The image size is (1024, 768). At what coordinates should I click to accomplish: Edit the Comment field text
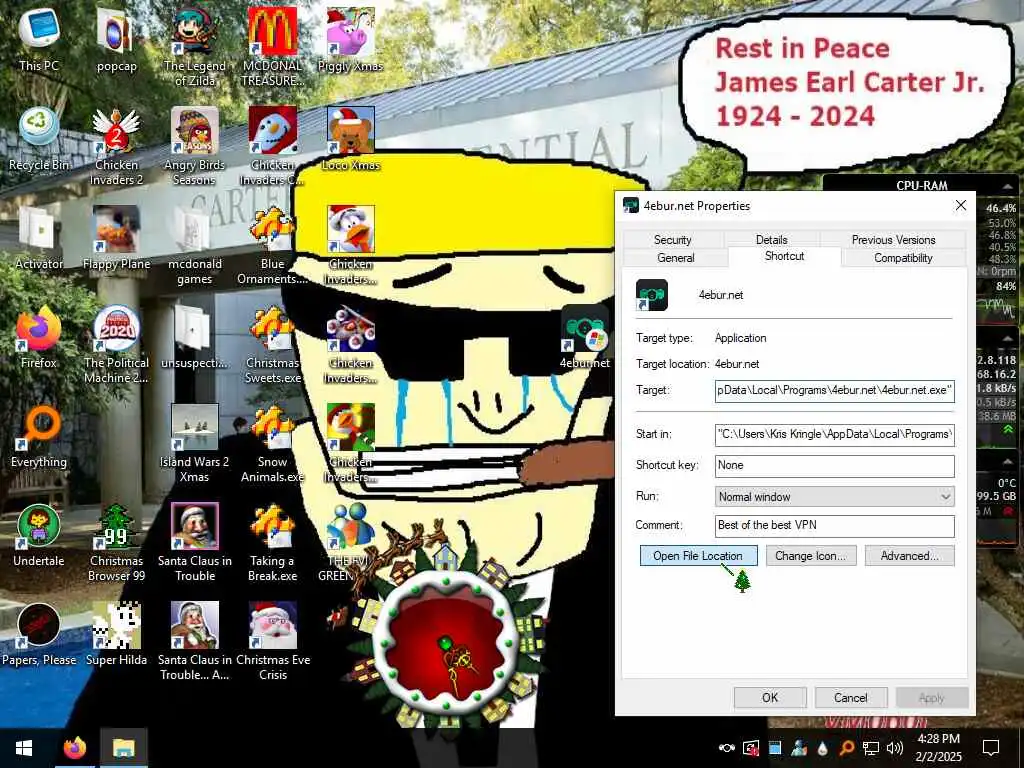pos(834,526)
